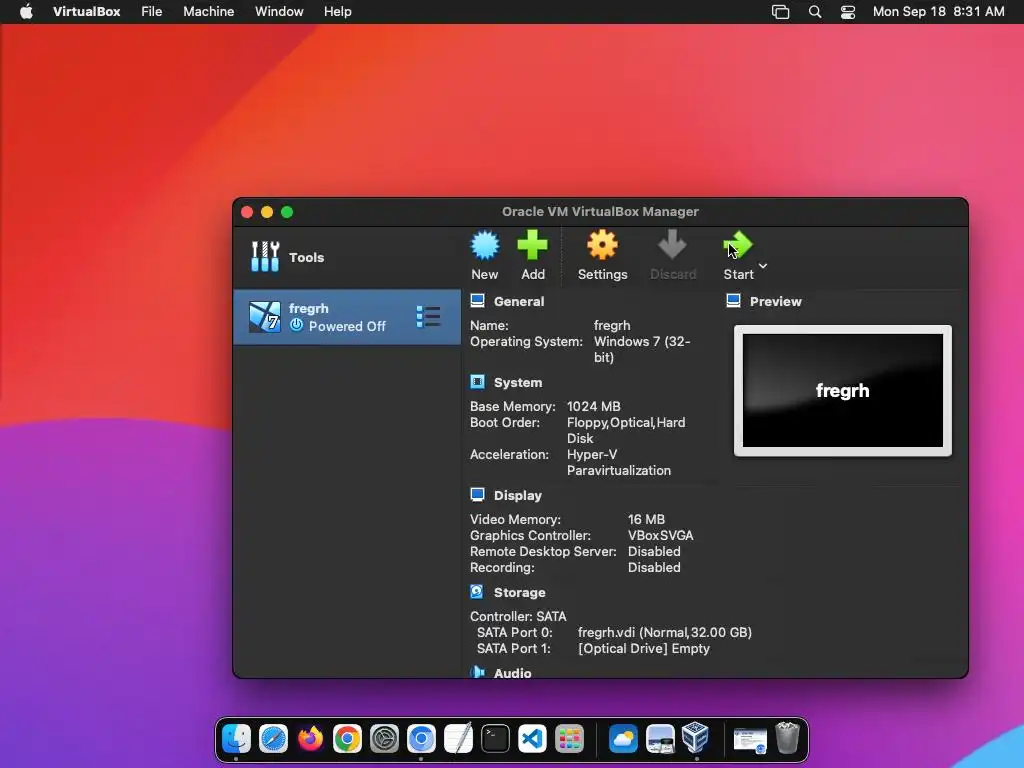This screenshot has height=768, width=1024.
Task: Click the New virtual machine icon
Action: [485, 246]
